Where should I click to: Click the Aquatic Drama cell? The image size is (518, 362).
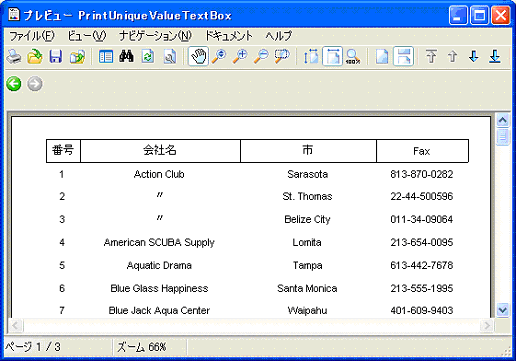coord(159,266)
